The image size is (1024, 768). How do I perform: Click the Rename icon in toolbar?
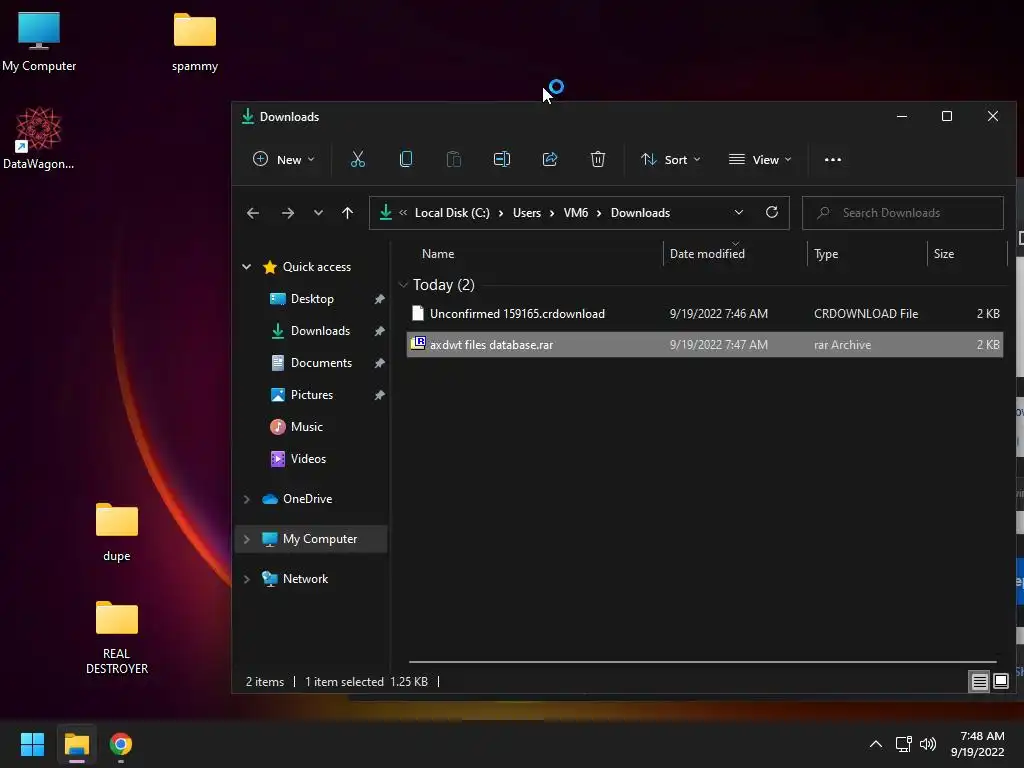[502, 159]
